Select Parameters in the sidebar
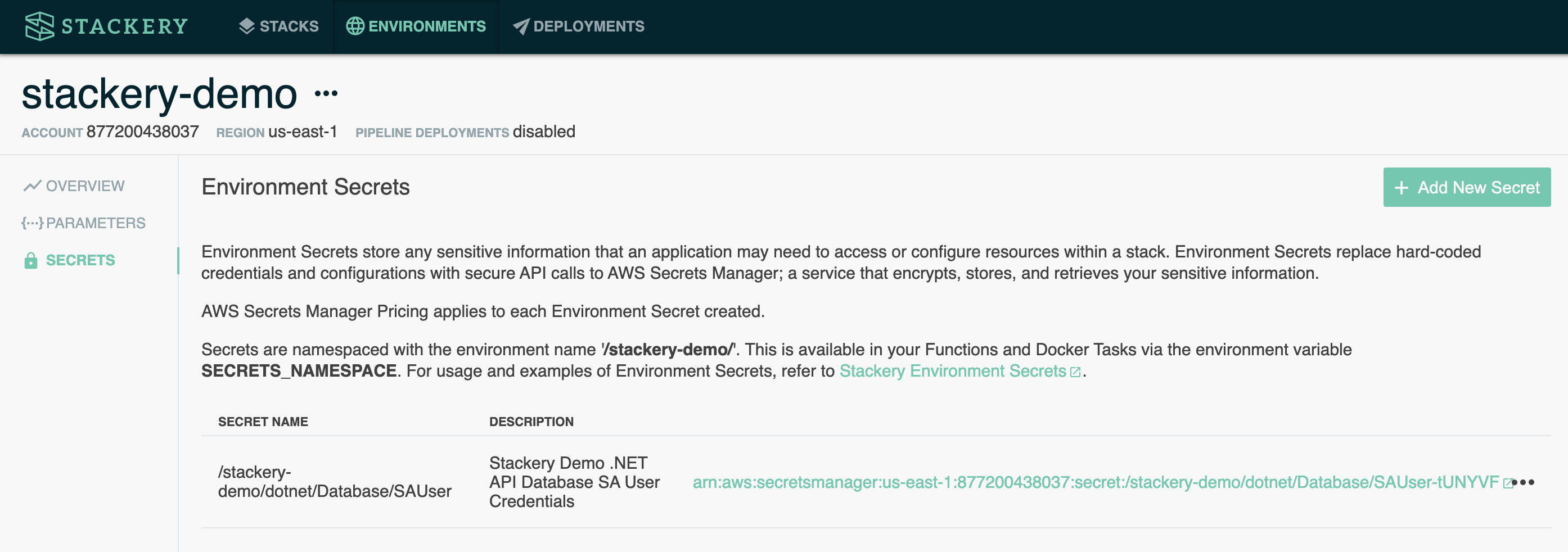Image resolution: width=1568 pixels, height=552 pixels. click(x=83, y=223)
